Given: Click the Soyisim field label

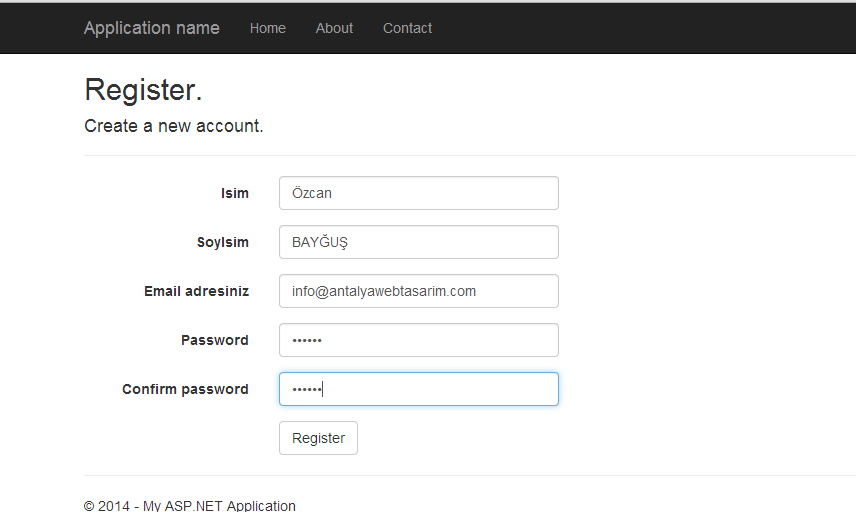Looking at the screenshot, I should click(222, 242).
